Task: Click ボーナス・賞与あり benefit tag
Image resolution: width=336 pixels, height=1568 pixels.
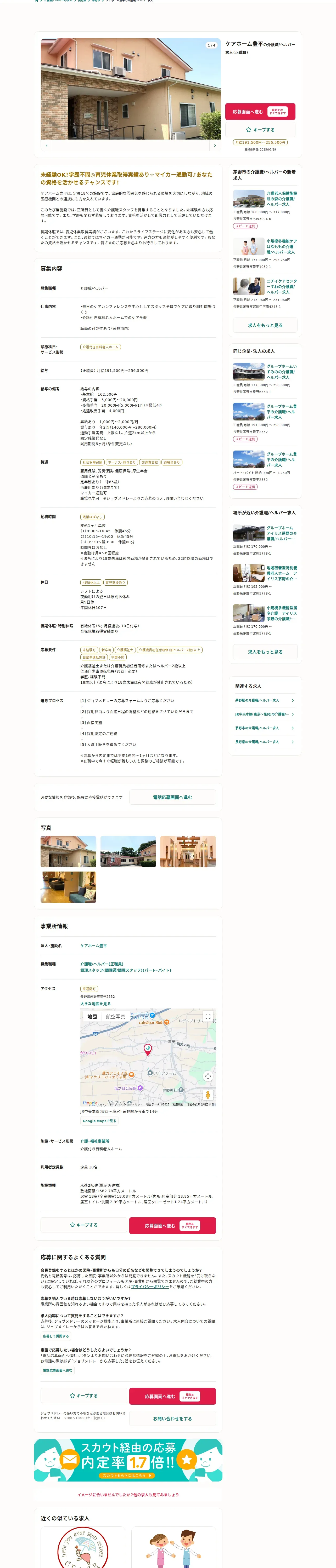Action: coord(122,462)
